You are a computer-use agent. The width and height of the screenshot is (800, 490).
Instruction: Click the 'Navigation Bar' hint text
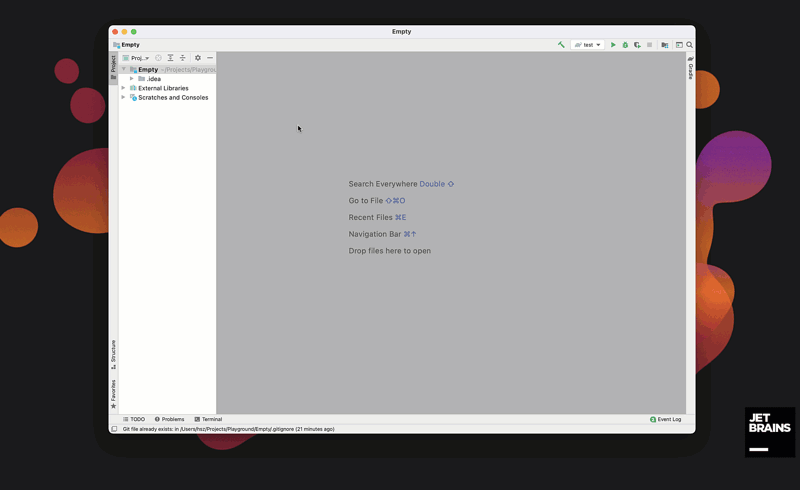tap(374, 234)
